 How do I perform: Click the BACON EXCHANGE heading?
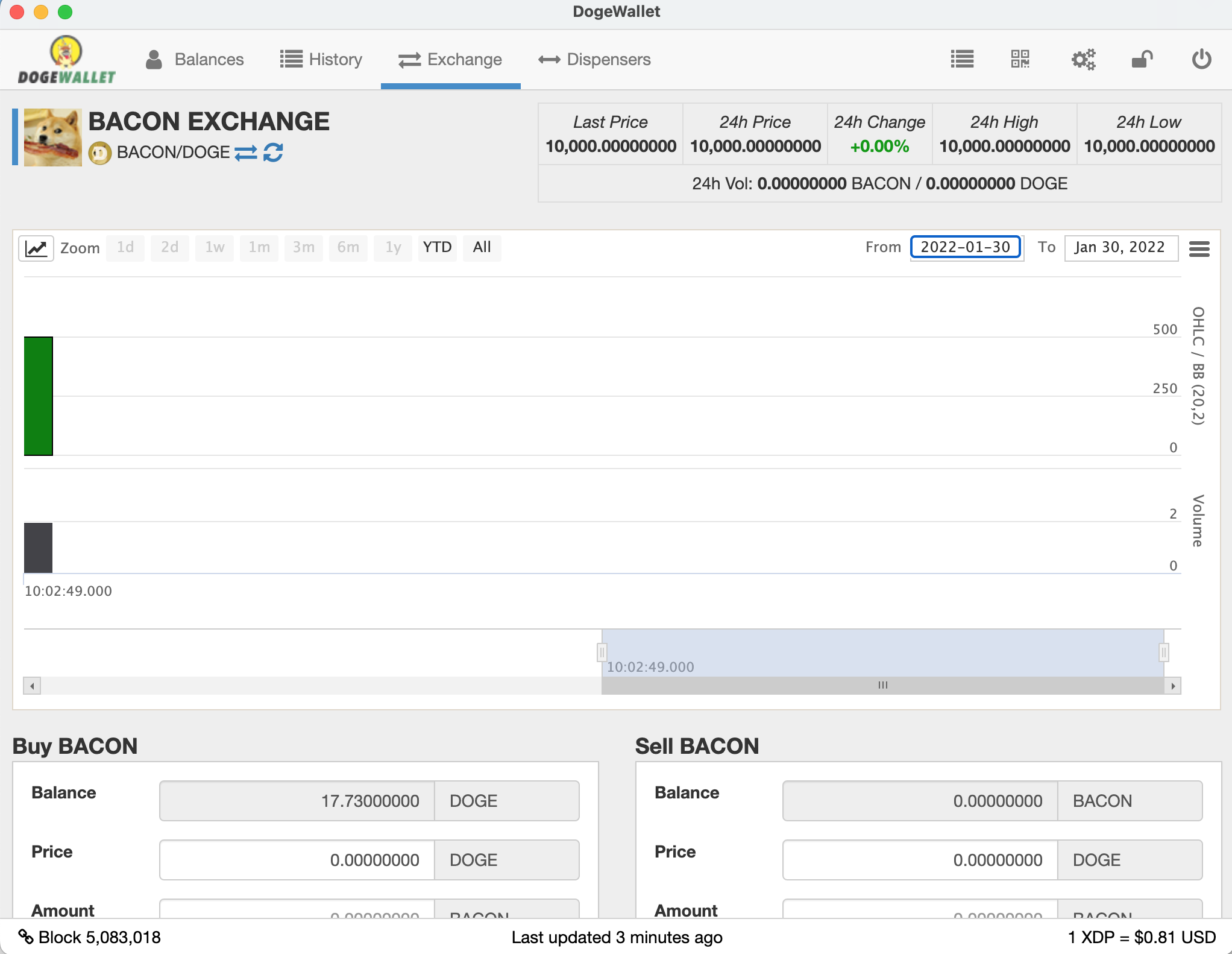[x=209, y=122]
